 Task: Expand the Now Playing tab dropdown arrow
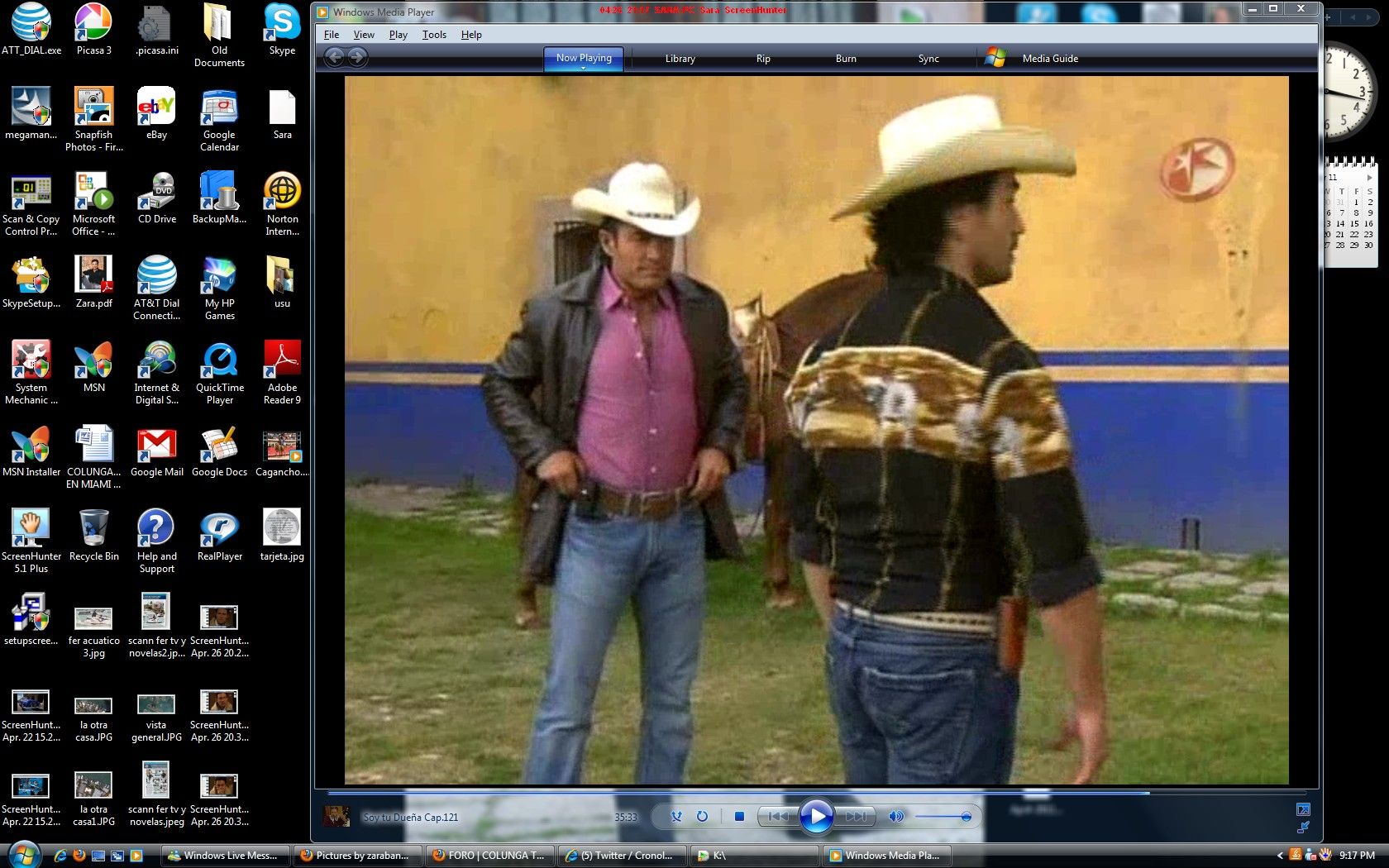(584, 69)
